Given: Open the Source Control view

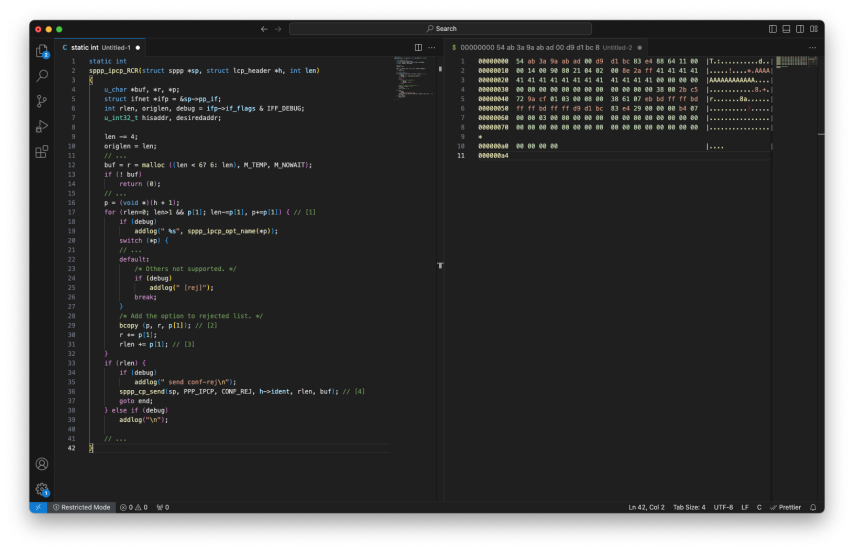Looking at the screenshot, I should click(42, 101).
